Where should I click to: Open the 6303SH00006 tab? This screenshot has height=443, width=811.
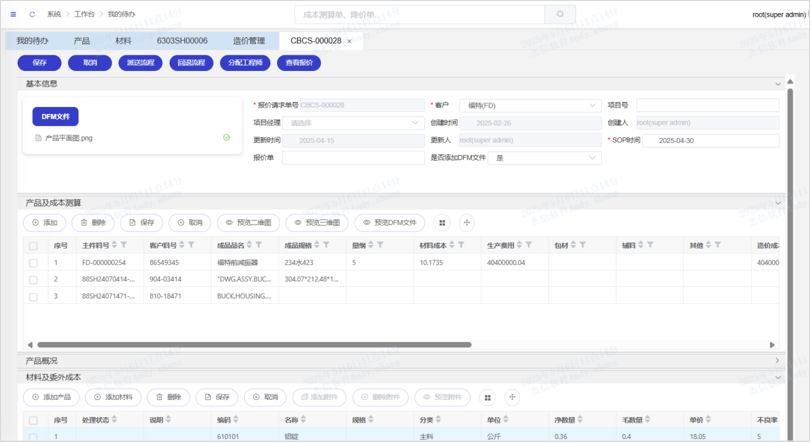pyautogui.click(x=182, y=41)
